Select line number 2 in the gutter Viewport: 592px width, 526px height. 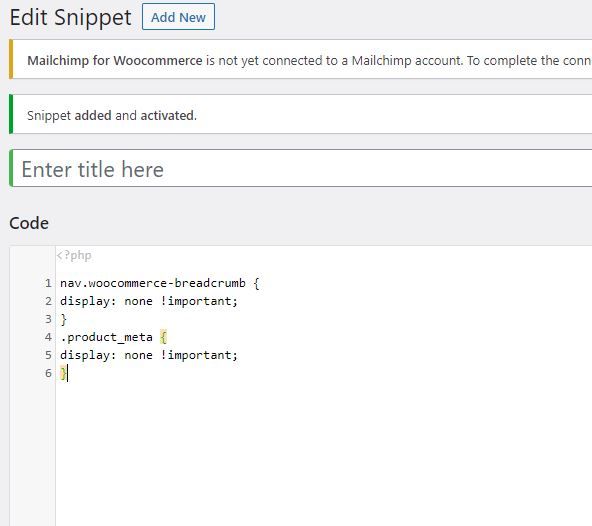(x=48, y=301)
